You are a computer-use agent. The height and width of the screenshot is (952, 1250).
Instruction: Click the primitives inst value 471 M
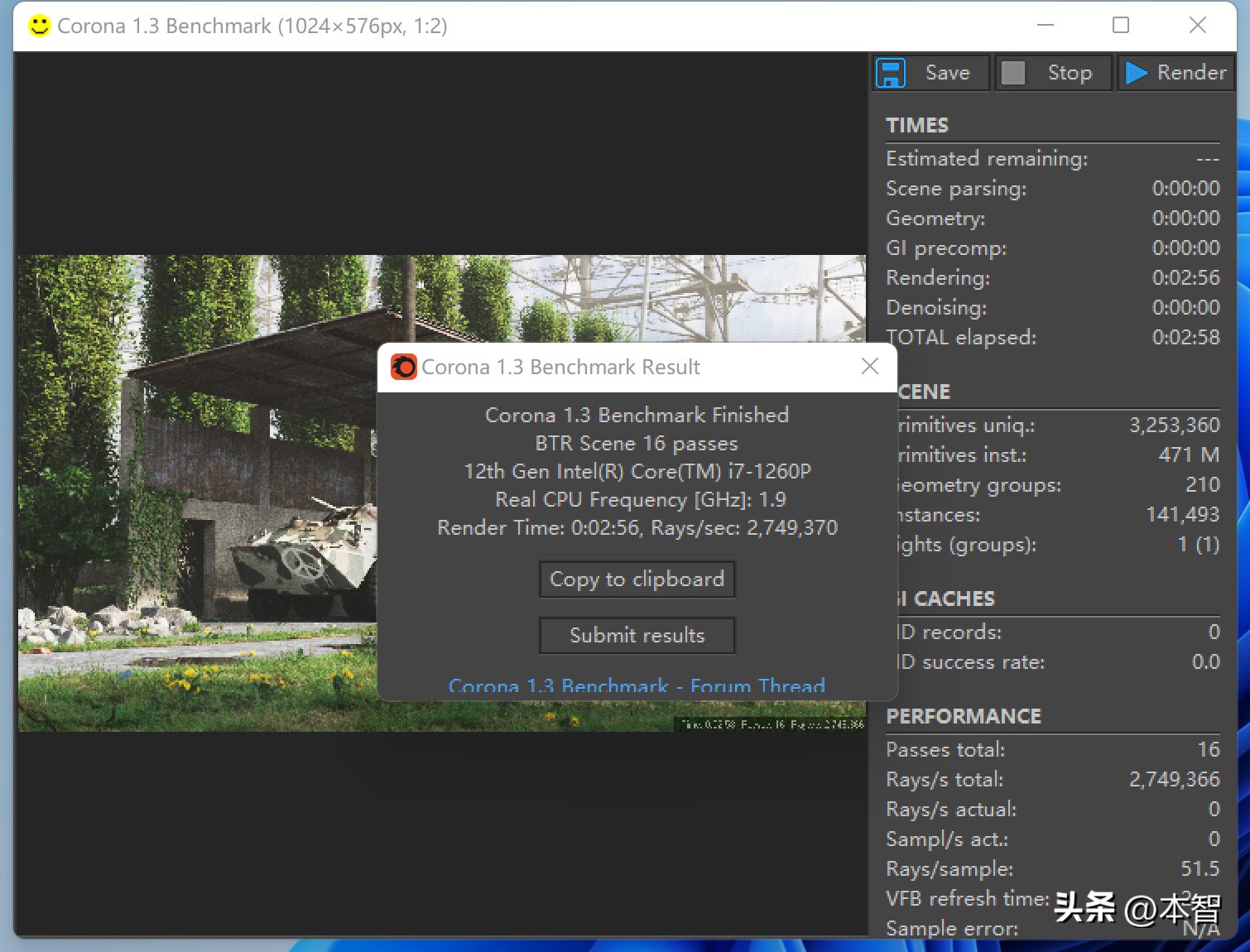(x=1189, y=455)
